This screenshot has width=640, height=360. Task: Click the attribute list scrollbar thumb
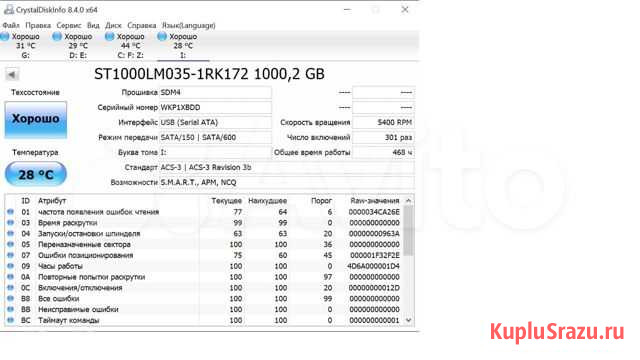(409, 231)
